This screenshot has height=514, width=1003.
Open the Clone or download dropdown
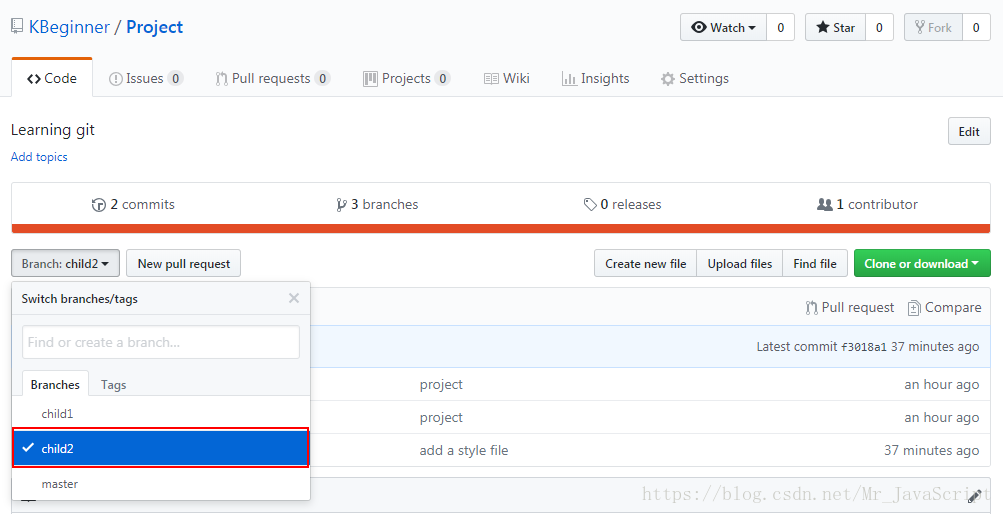[x=922, y=263]
